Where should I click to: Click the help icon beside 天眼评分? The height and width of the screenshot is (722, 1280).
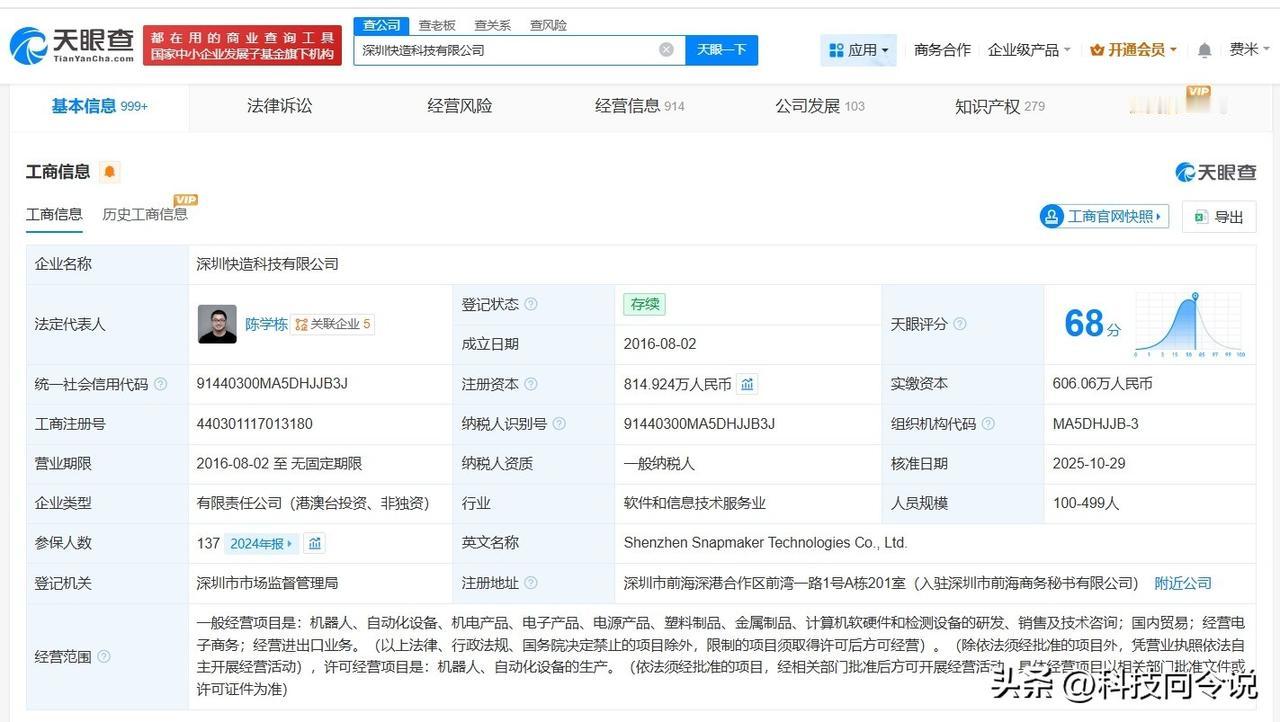[960, 324]
